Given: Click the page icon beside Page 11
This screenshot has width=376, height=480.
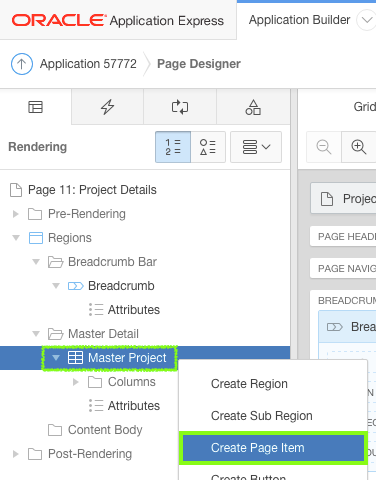Looking at the screenshot, I should [x=16, y=190].
